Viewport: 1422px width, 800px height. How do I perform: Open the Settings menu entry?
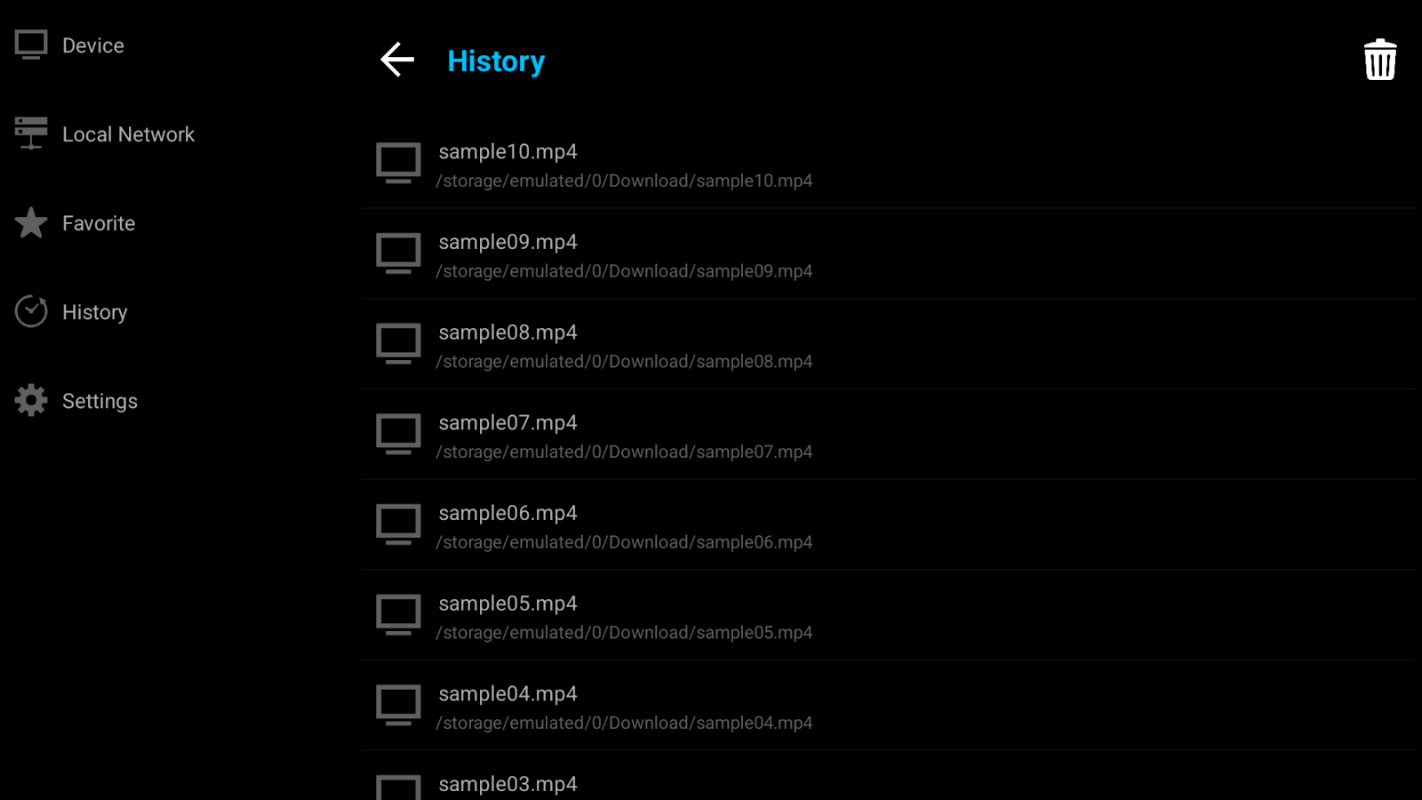pos(99,401)
